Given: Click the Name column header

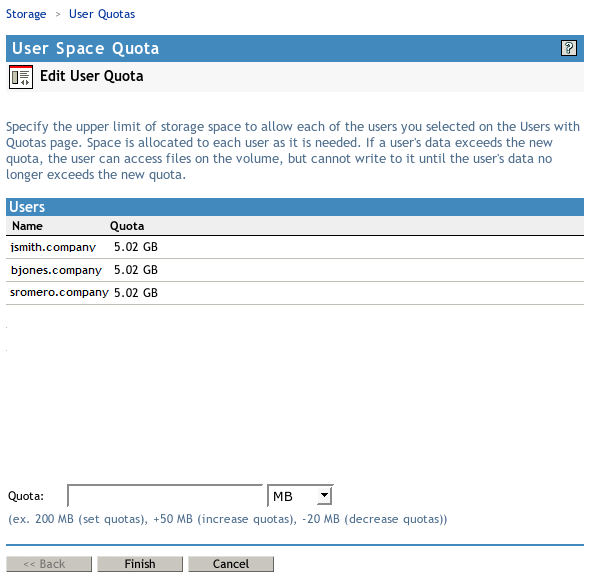Looking at the screenshot, I should [x=27, y=226].
